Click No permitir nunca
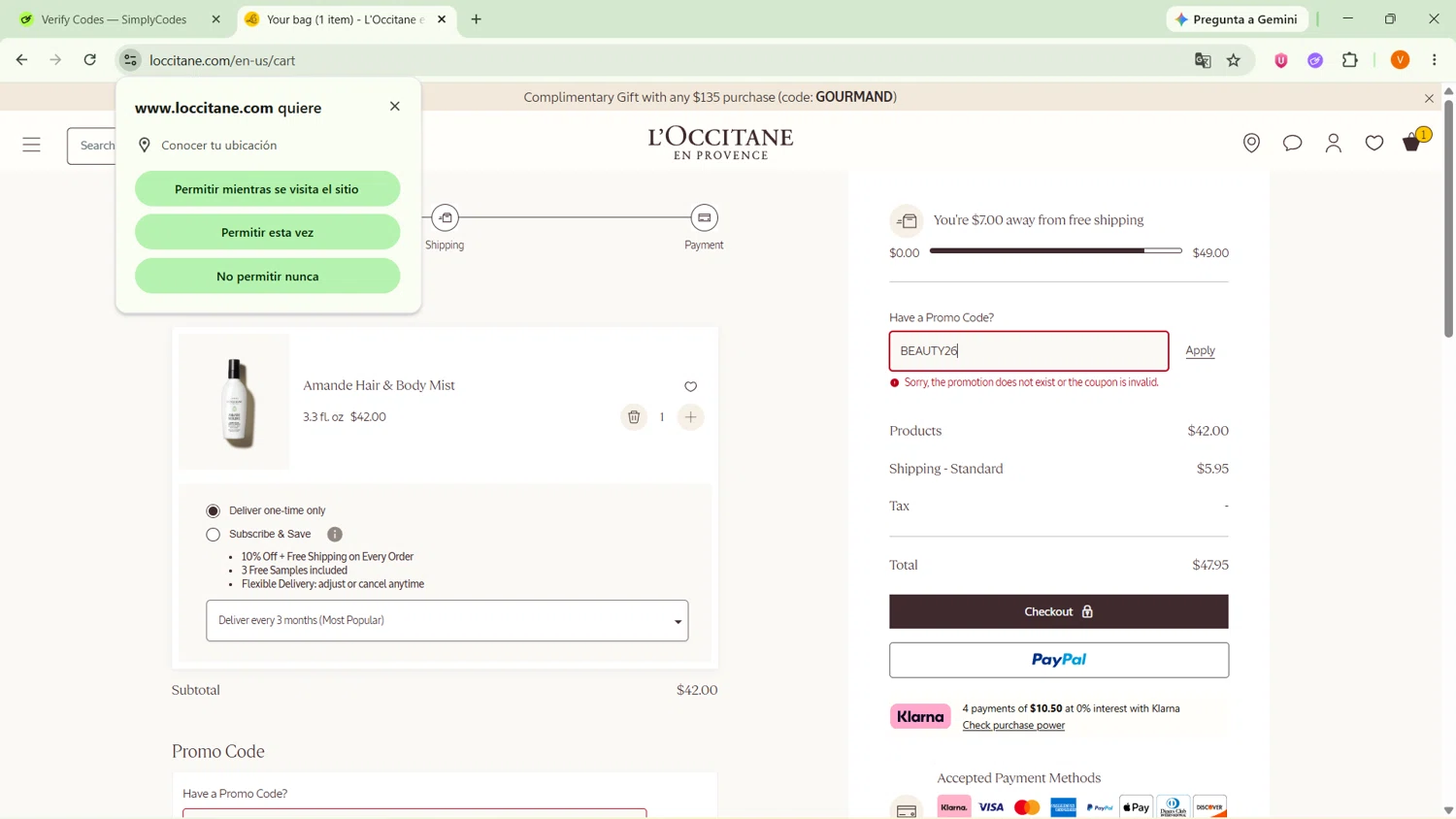The height and width of the screenshot is (819, 1456). pyautogui.click(x=267, y=277)
